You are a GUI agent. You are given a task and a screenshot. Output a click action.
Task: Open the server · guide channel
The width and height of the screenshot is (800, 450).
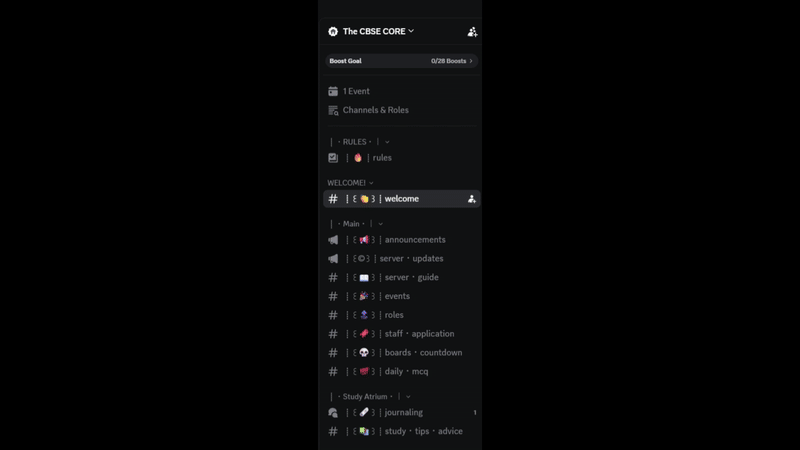[x=402, y=278]
